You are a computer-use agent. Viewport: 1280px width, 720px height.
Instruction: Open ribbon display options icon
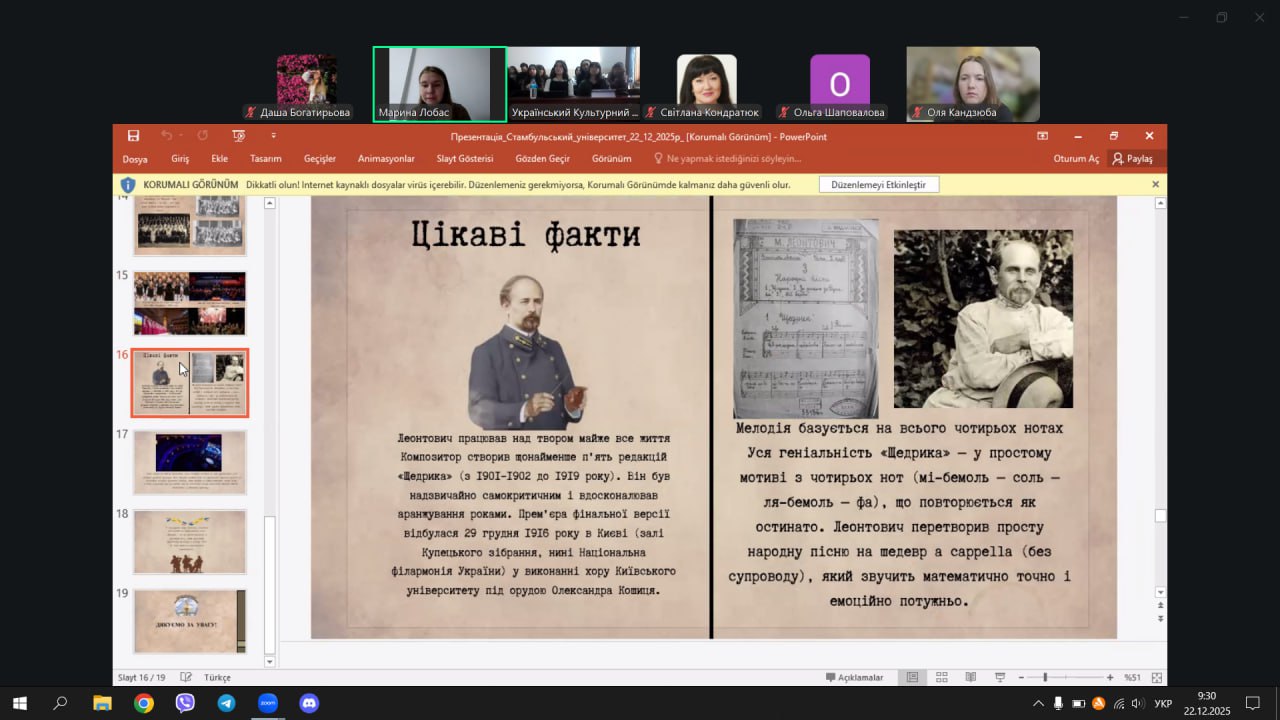[1042, 136]
